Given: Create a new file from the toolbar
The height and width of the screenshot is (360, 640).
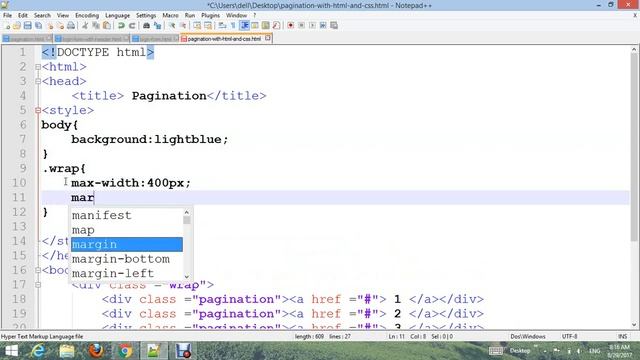Looking at the screenshot, I should coord(7,25).
